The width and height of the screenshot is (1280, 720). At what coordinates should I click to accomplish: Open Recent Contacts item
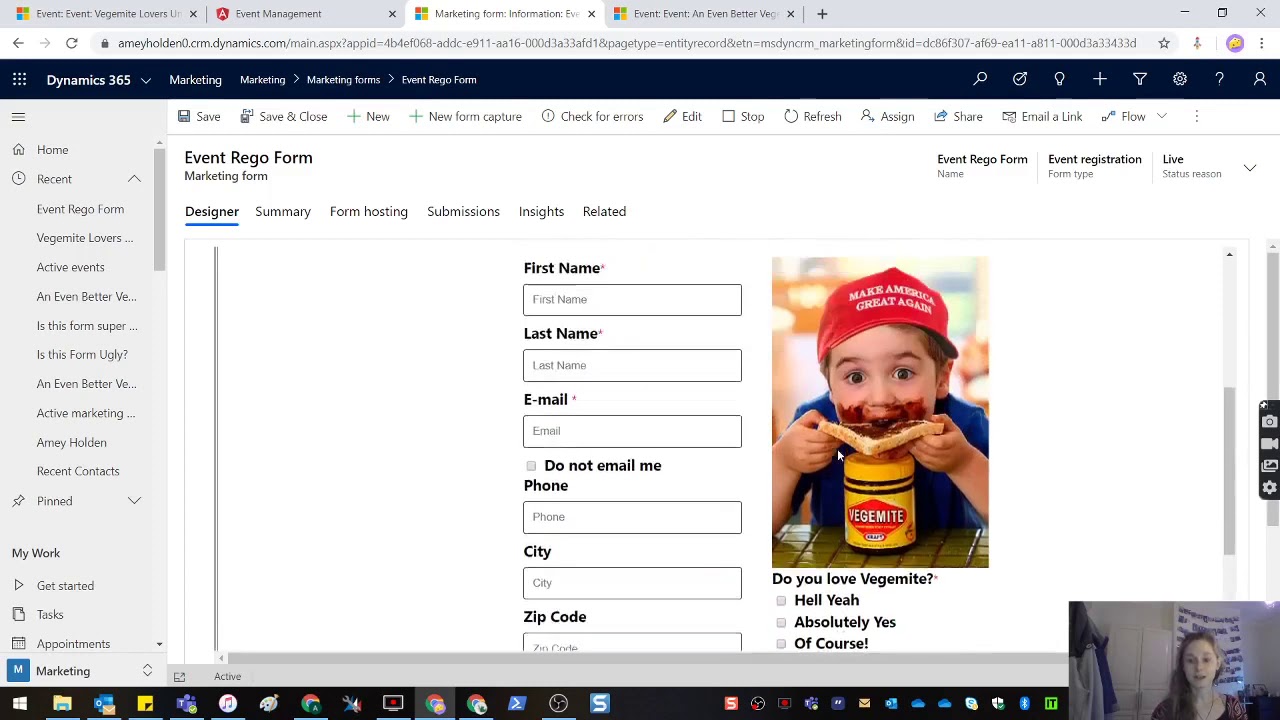coord(78,471)
